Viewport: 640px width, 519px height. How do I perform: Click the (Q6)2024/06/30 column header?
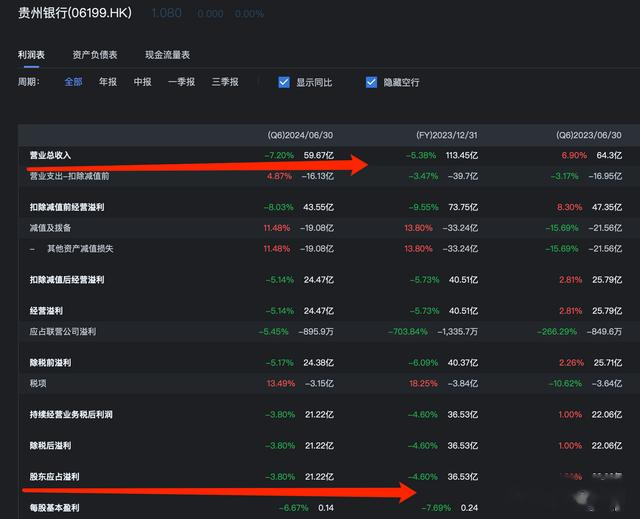299,135
